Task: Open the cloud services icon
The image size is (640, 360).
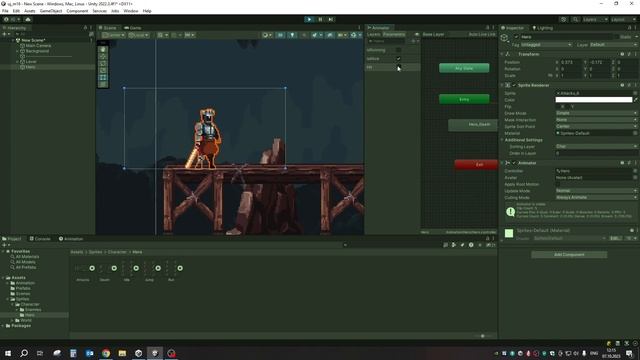Action: 28,19
